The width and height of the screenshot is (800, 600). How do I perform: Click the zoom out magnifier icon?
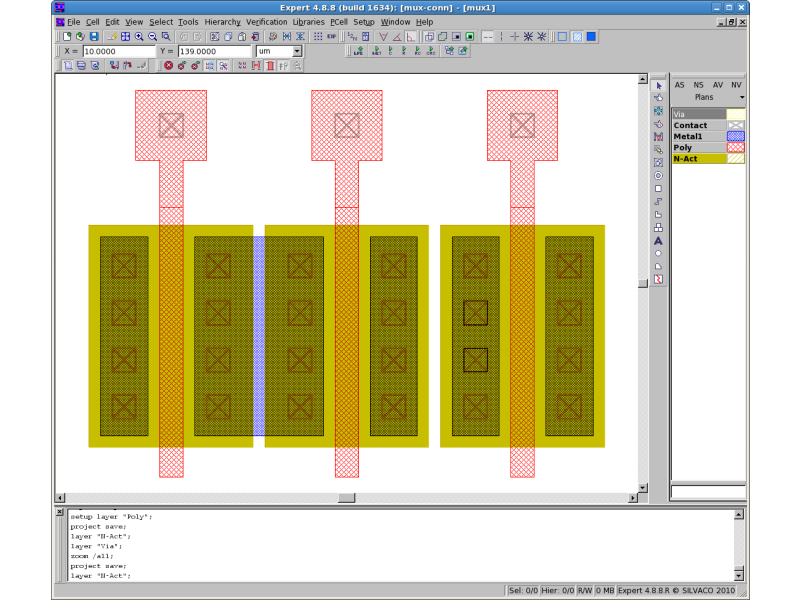pos(152,37)
